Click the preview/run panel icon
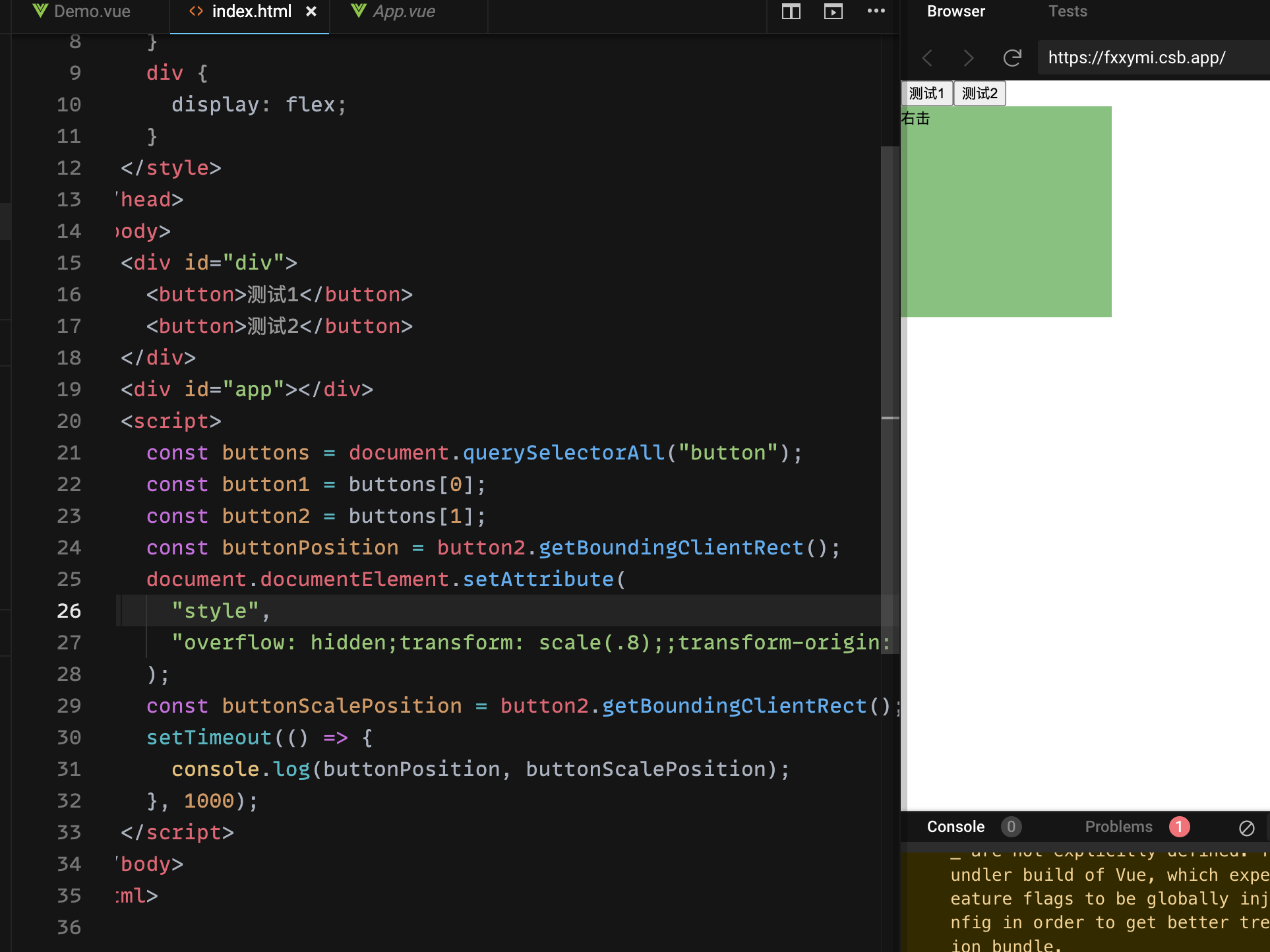 833,11
